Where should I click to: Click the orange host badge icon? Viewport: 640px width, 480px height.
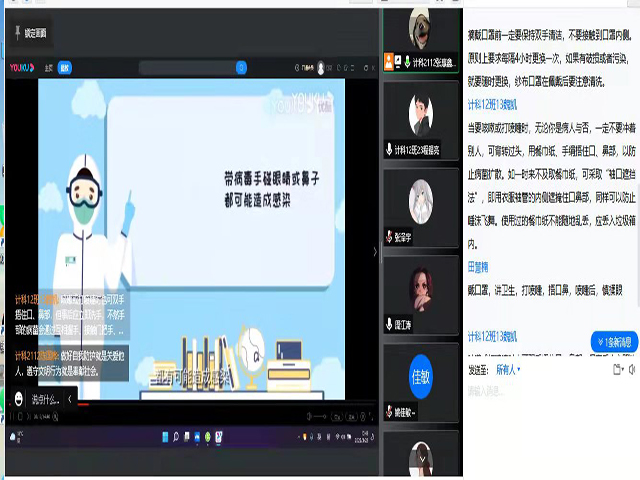coord(389,62)
